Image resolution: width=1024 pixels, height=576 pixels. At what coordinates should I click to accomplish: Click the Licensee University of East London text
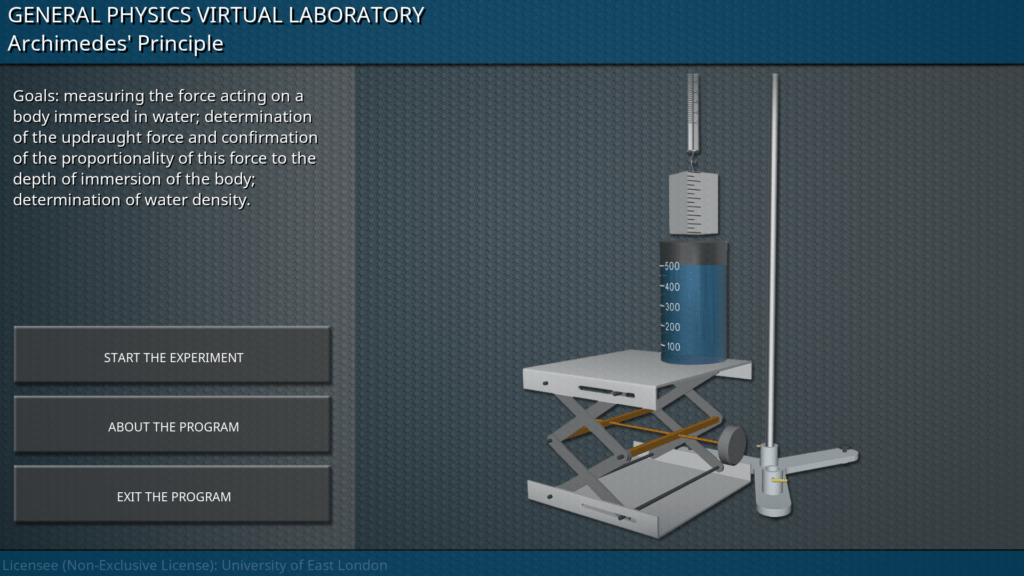click(x=194, y=566)
